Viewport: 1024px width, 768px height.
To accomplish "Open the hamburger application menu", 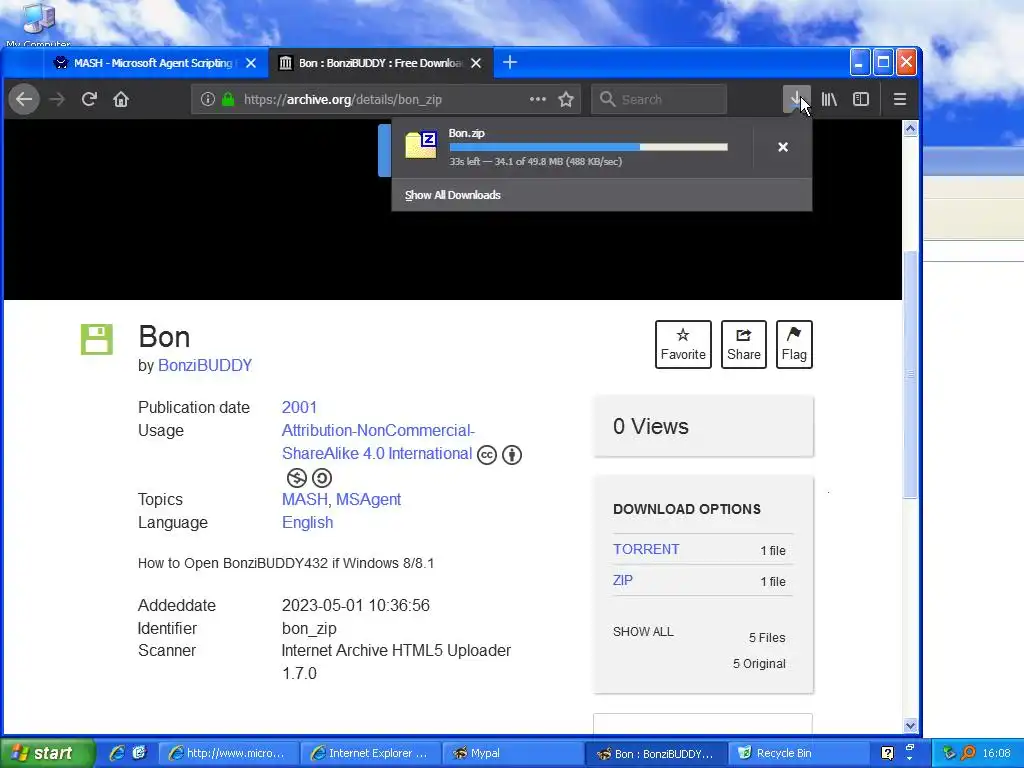I will pyautogui.click(x=899, y=99).
